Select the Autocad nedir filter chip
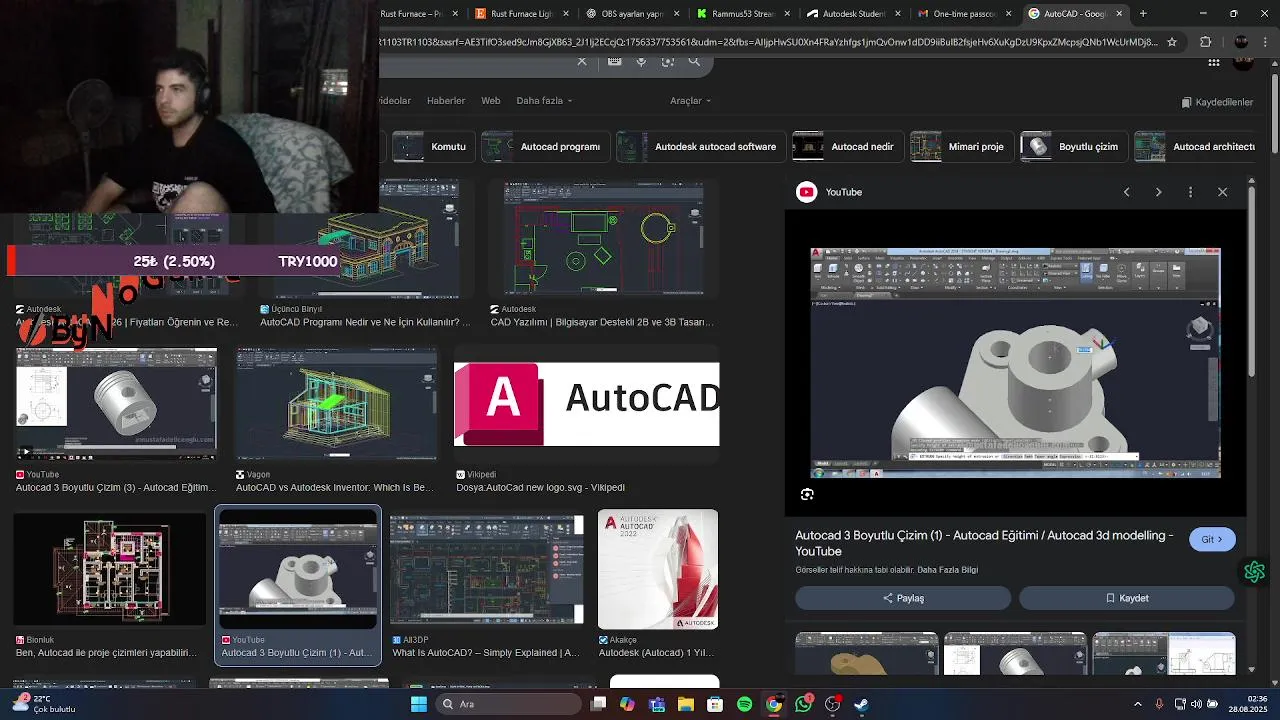Screen dimensions: 1280x720 point(846,147)
